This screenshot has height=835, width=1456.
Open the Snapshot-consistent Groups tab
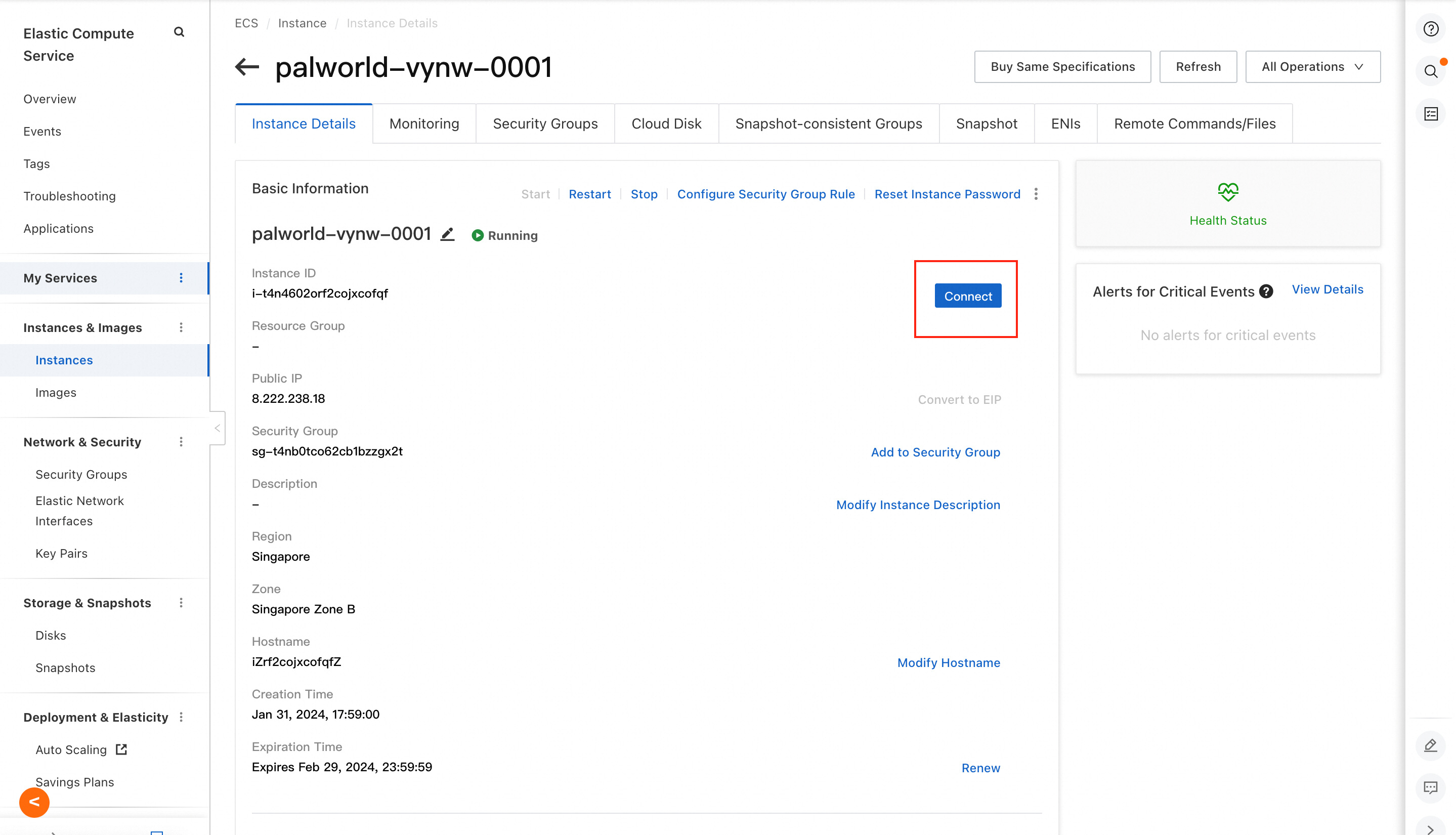tap(828, 123)
